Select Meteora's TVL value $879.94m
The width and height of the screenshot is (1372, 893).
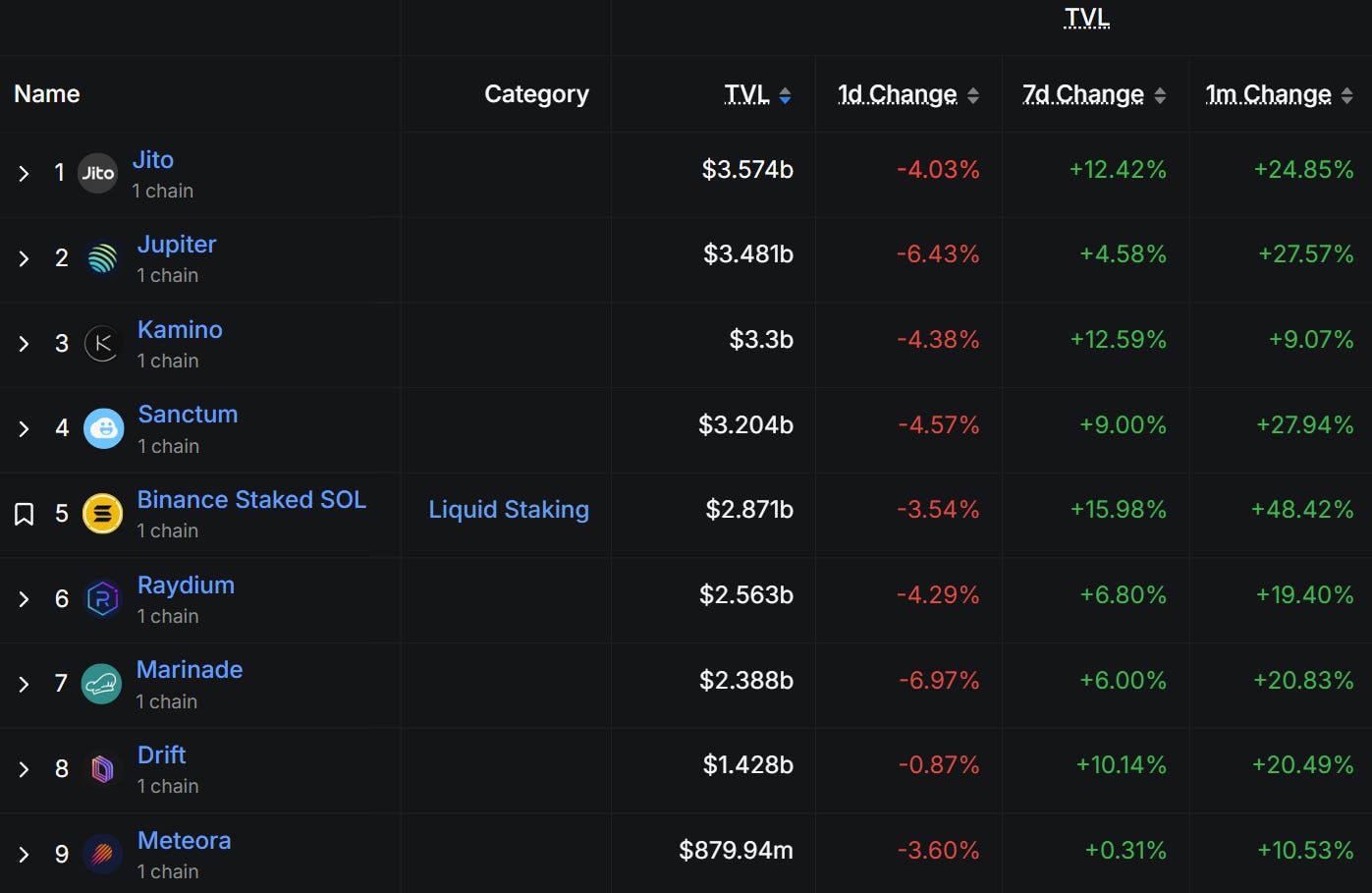pos(736,850)
